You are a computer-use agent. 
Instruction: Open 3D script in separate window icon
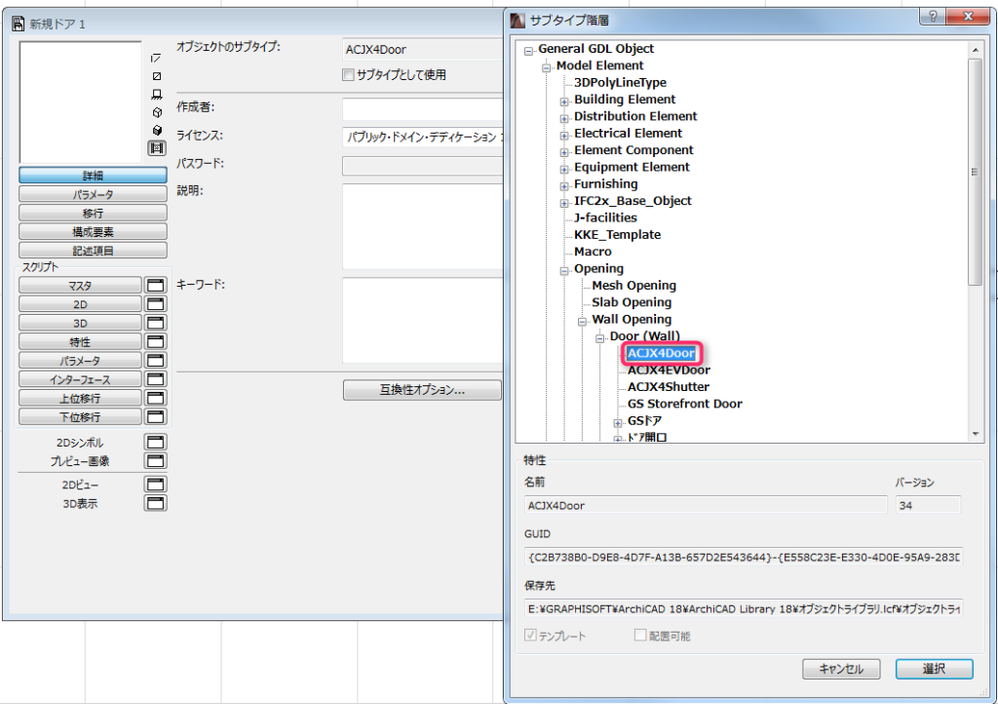pos(155,323)
